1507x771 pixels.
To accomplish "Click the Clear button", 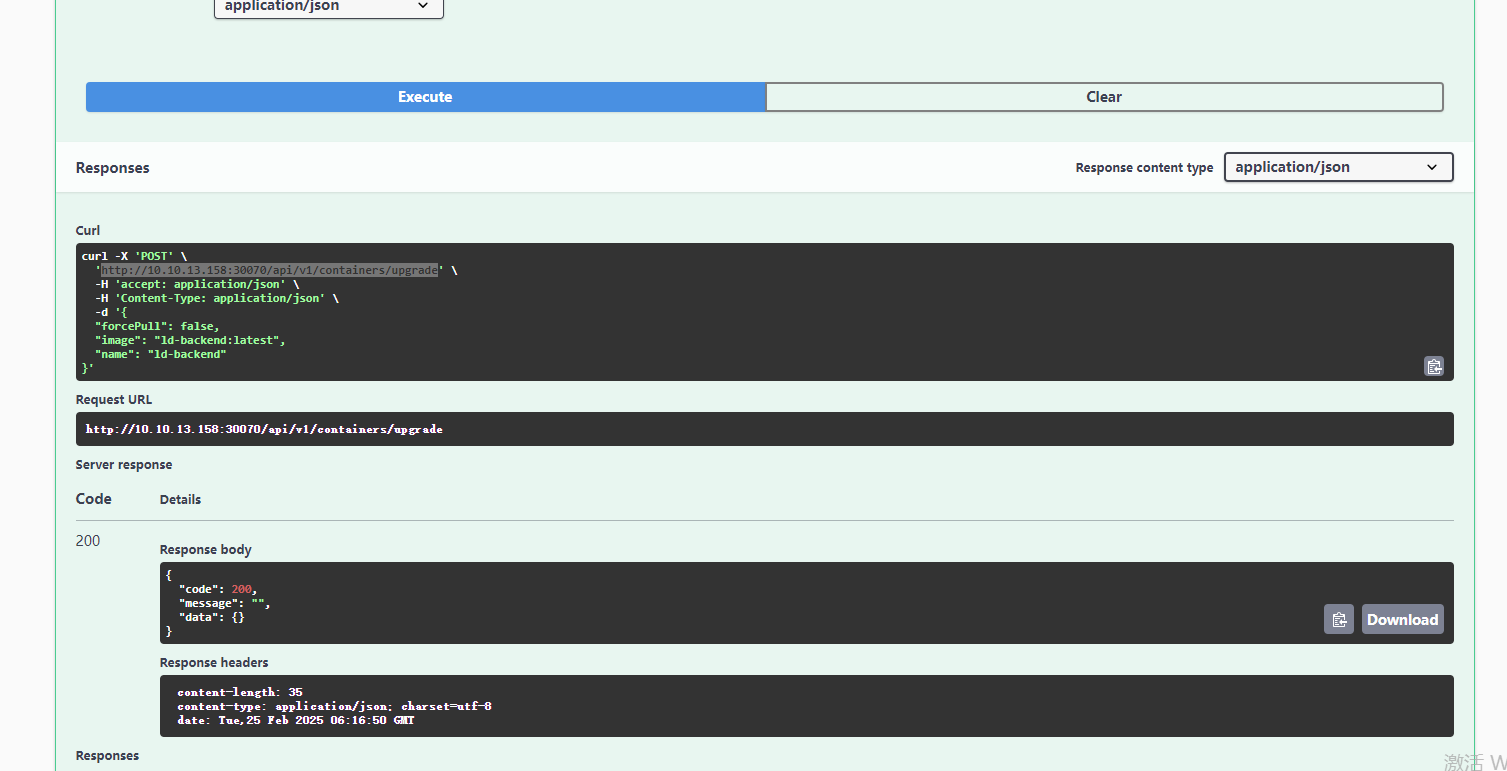I will pyautogui.click(x=1104, y=97).
